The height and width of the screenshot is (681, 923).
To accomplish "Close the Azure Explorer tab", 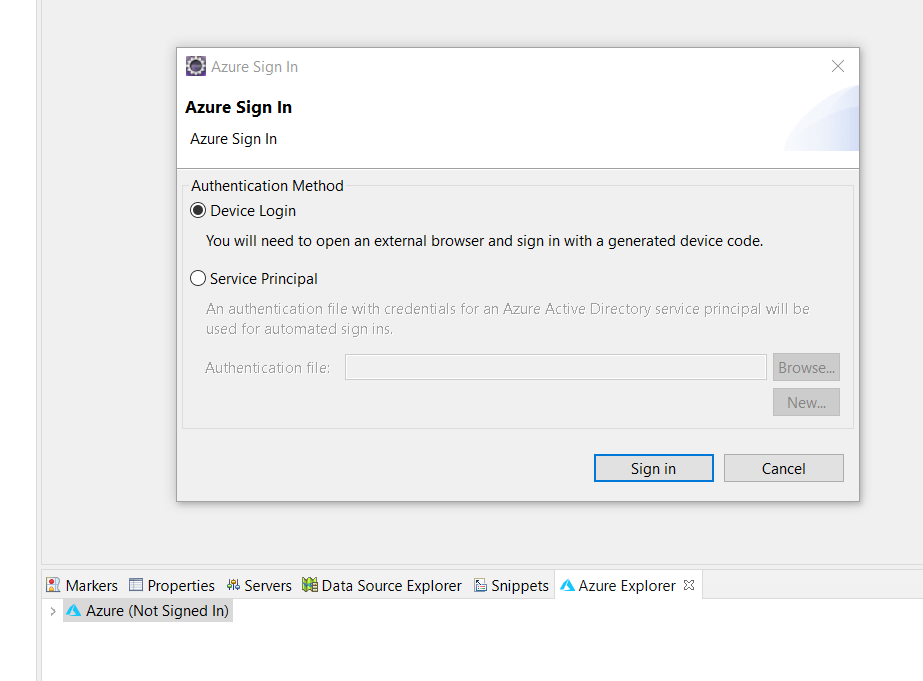I will [x=687, y=585].
